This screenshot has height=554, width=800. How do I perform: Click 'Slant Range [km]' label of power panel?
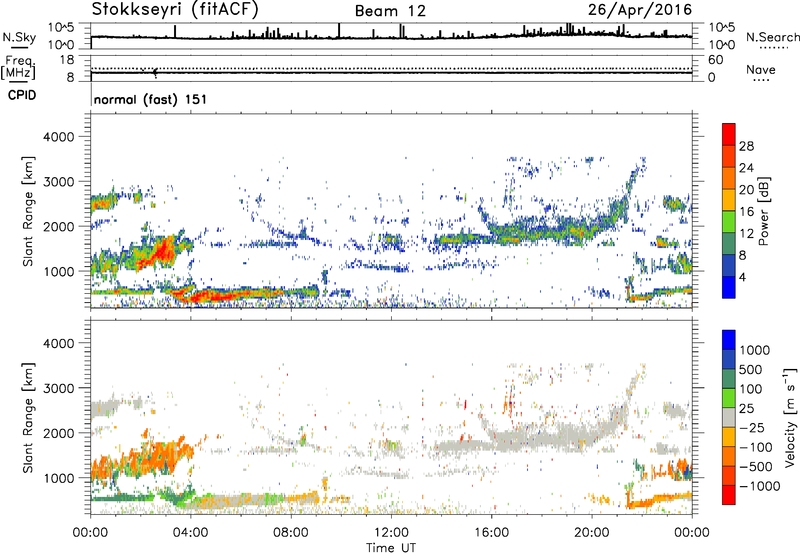coord(28,211)
